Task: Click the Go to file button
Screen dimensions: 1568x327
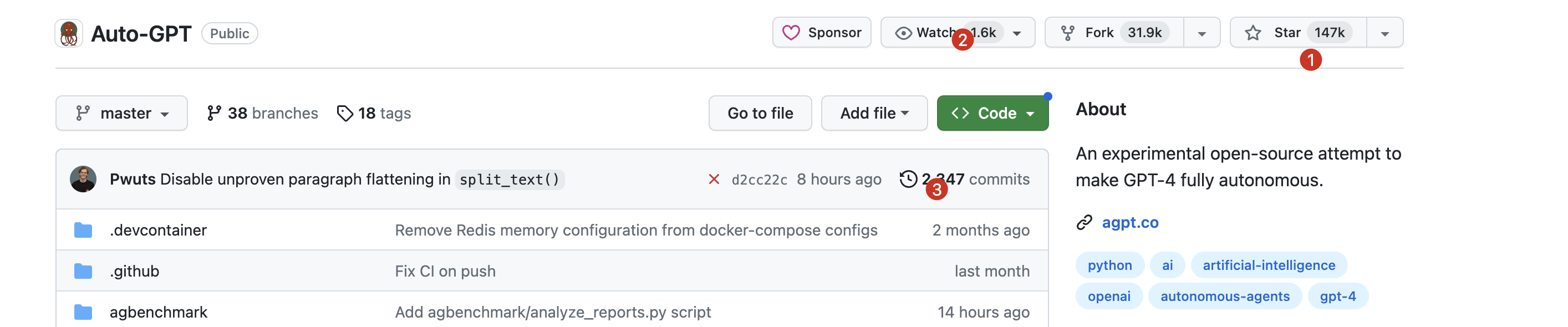Action: coord(760,113)
